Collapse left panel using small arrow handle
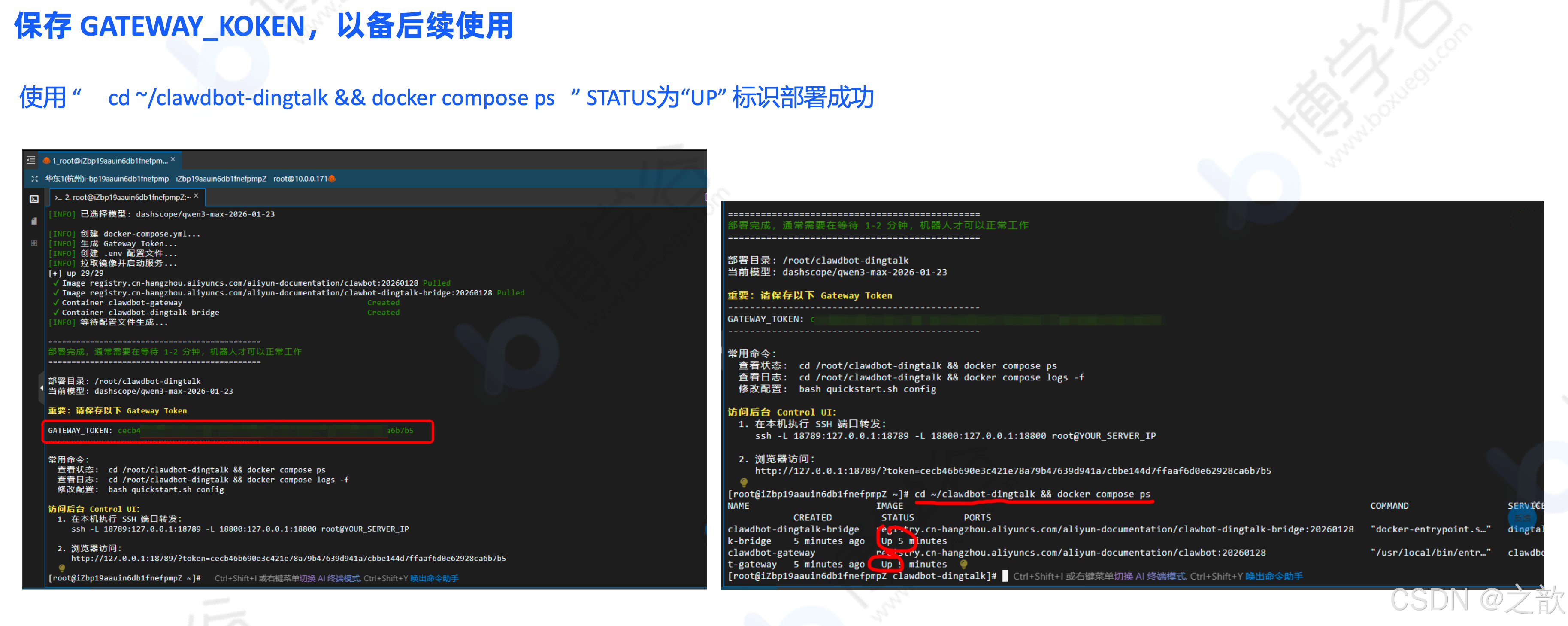Screen dimensions: 1568x626 click(x=41, y=387)
